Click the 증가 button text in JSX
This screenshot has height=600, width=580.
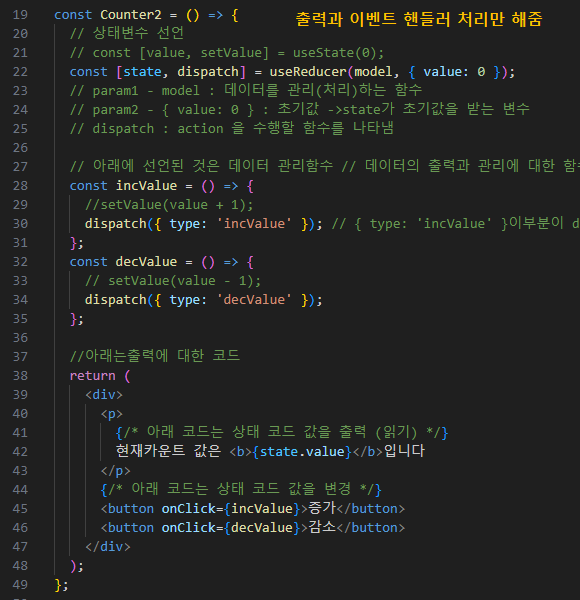tap(322, 508)
